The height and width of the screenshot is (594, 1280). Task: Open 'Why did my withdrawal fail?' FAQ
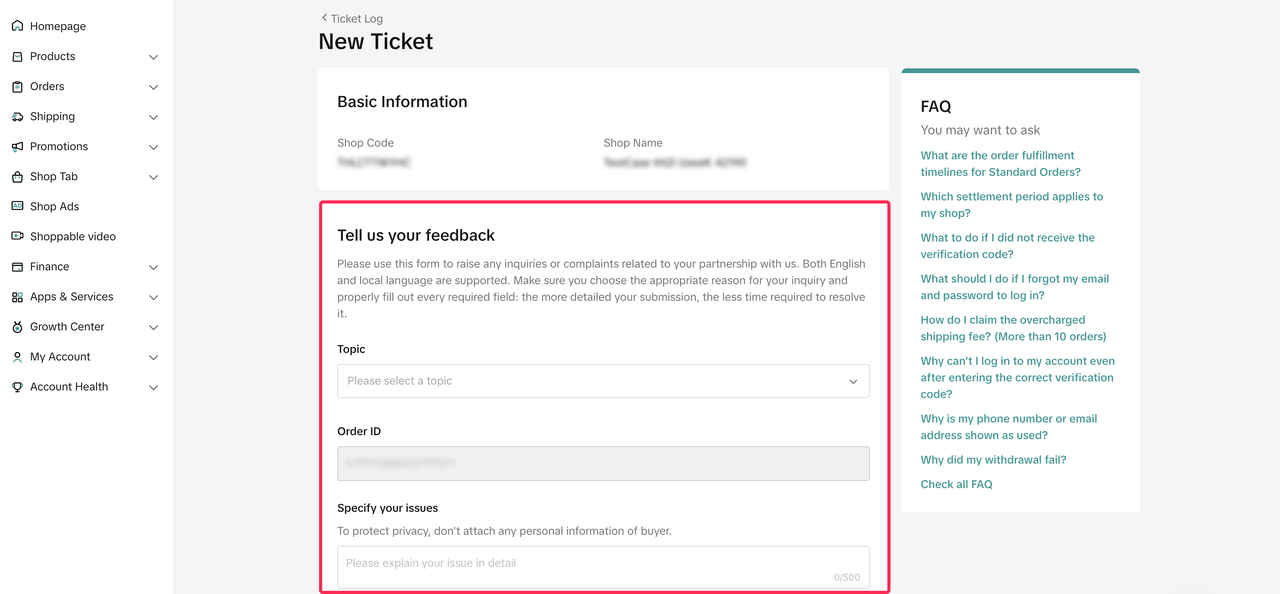click(x=993, y=460)
